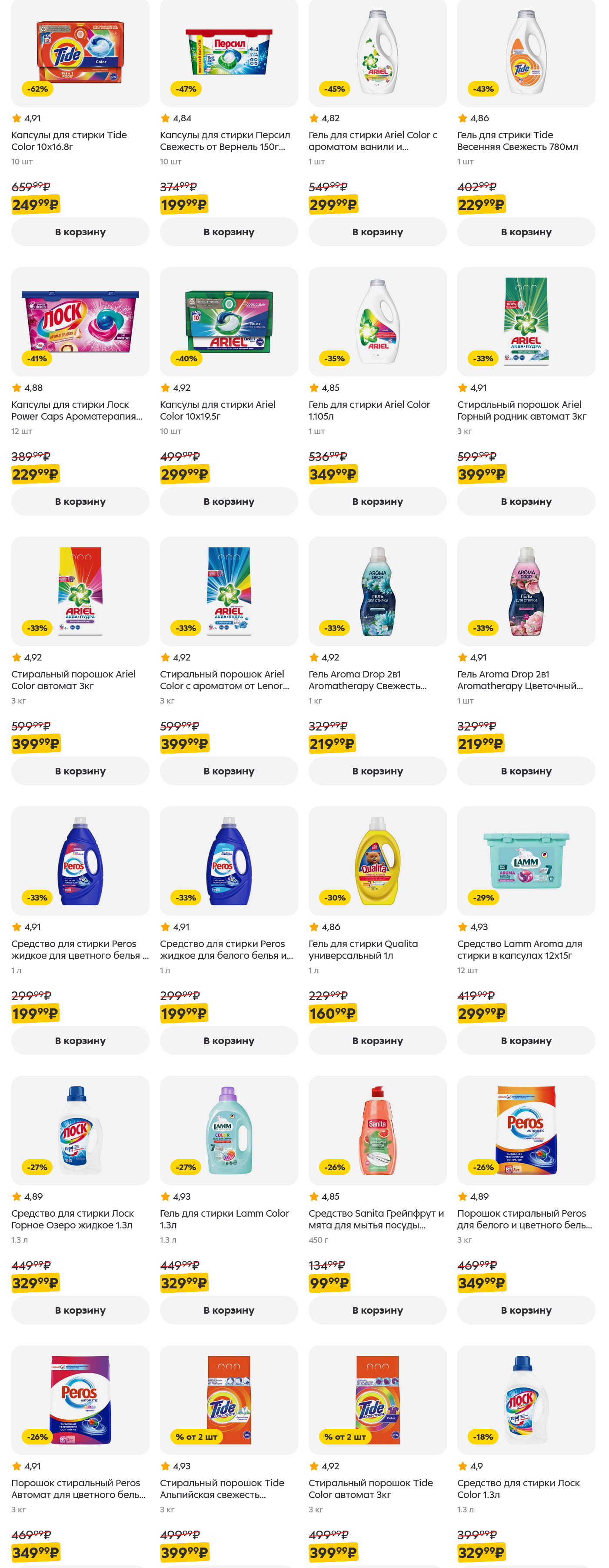The height and width of the screenshot is (1568, 609).
Task: Click the star icon beside Tide Color capsules rating
Action: tap(17, 118)
